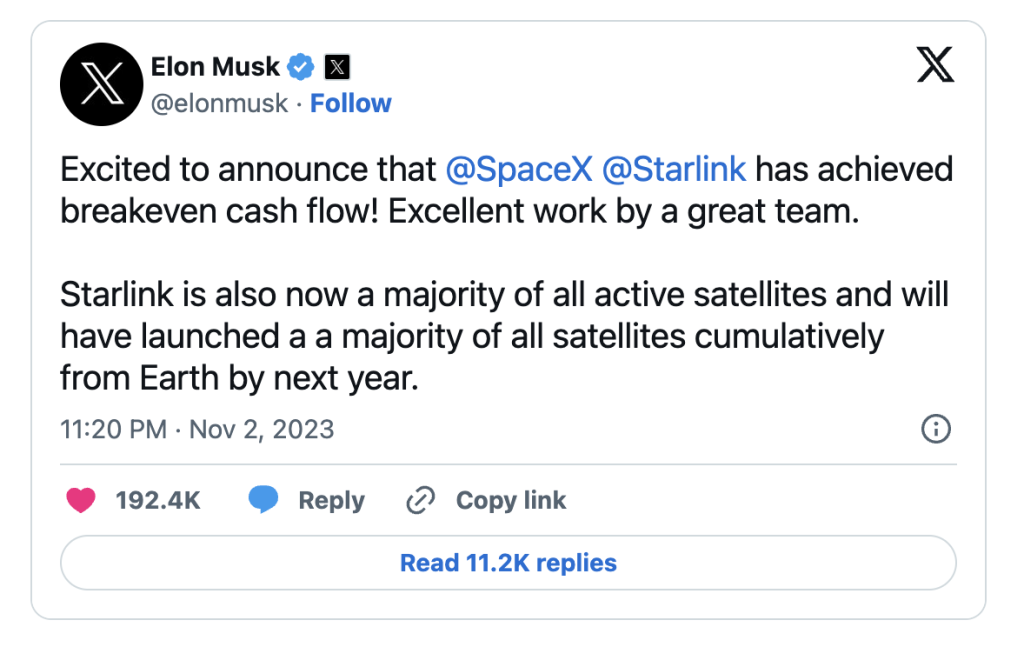Click the Reply text label

tap(331, 501)
